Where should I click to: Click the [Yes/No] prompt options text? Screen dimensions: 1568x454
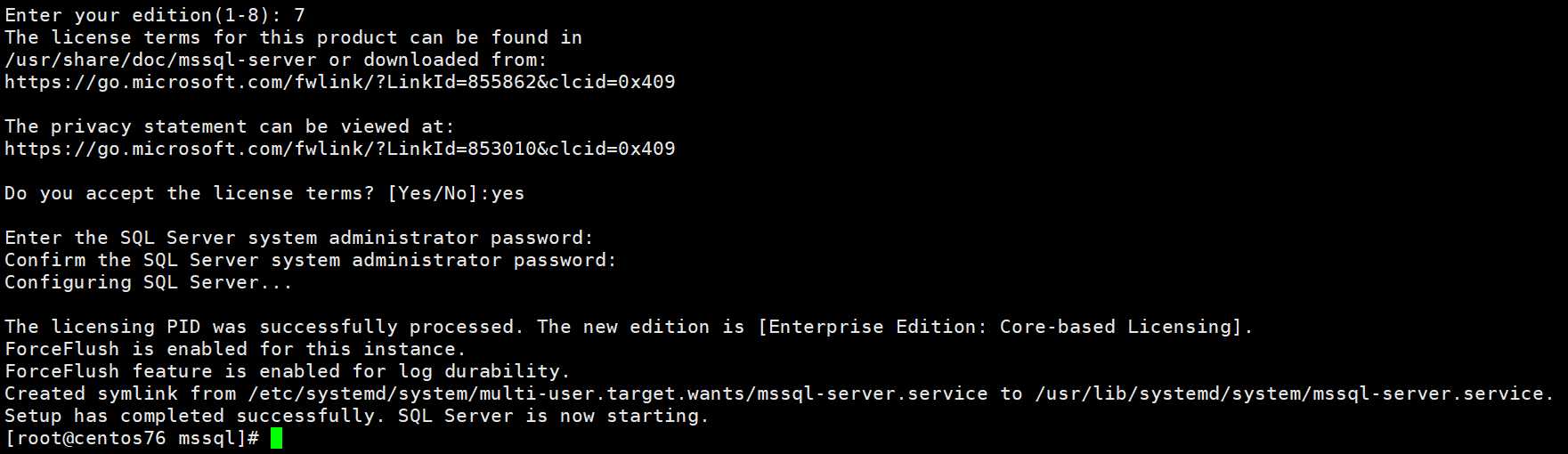coord(433,193)
